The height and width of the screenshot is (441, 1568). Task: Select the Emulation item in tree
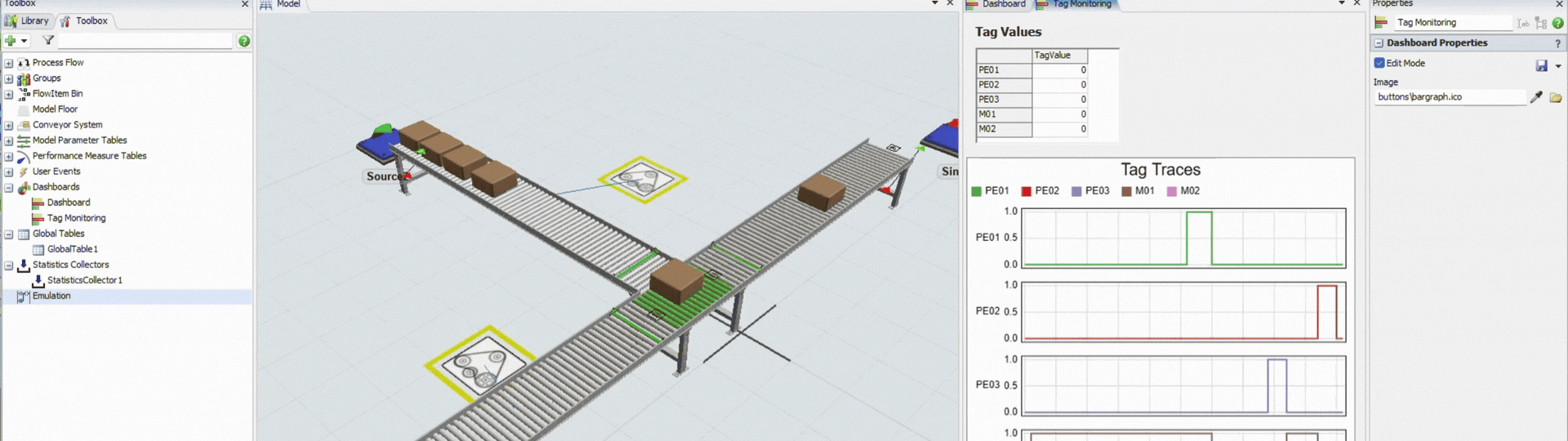click(51, 296)
